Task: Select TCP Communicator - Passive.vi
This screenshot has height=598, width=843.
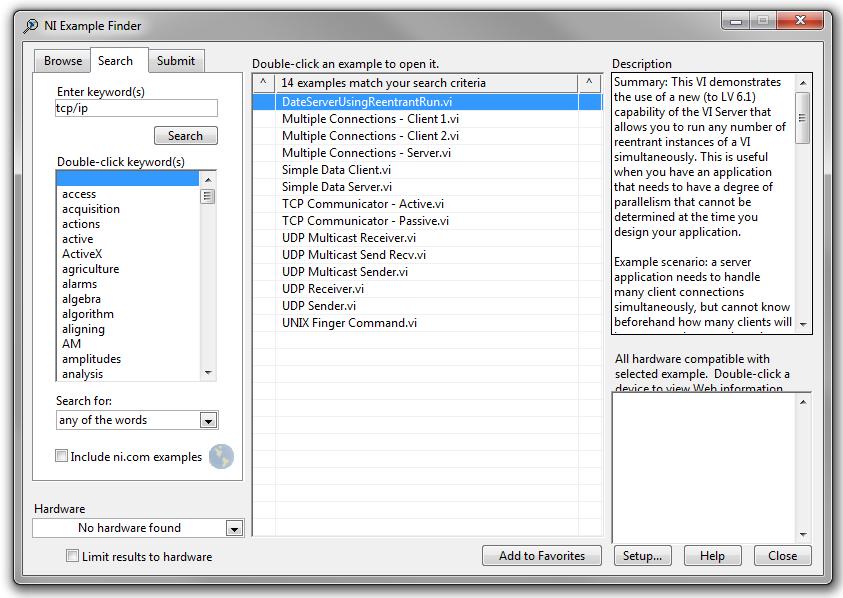Action: click(x=427, y=220)
